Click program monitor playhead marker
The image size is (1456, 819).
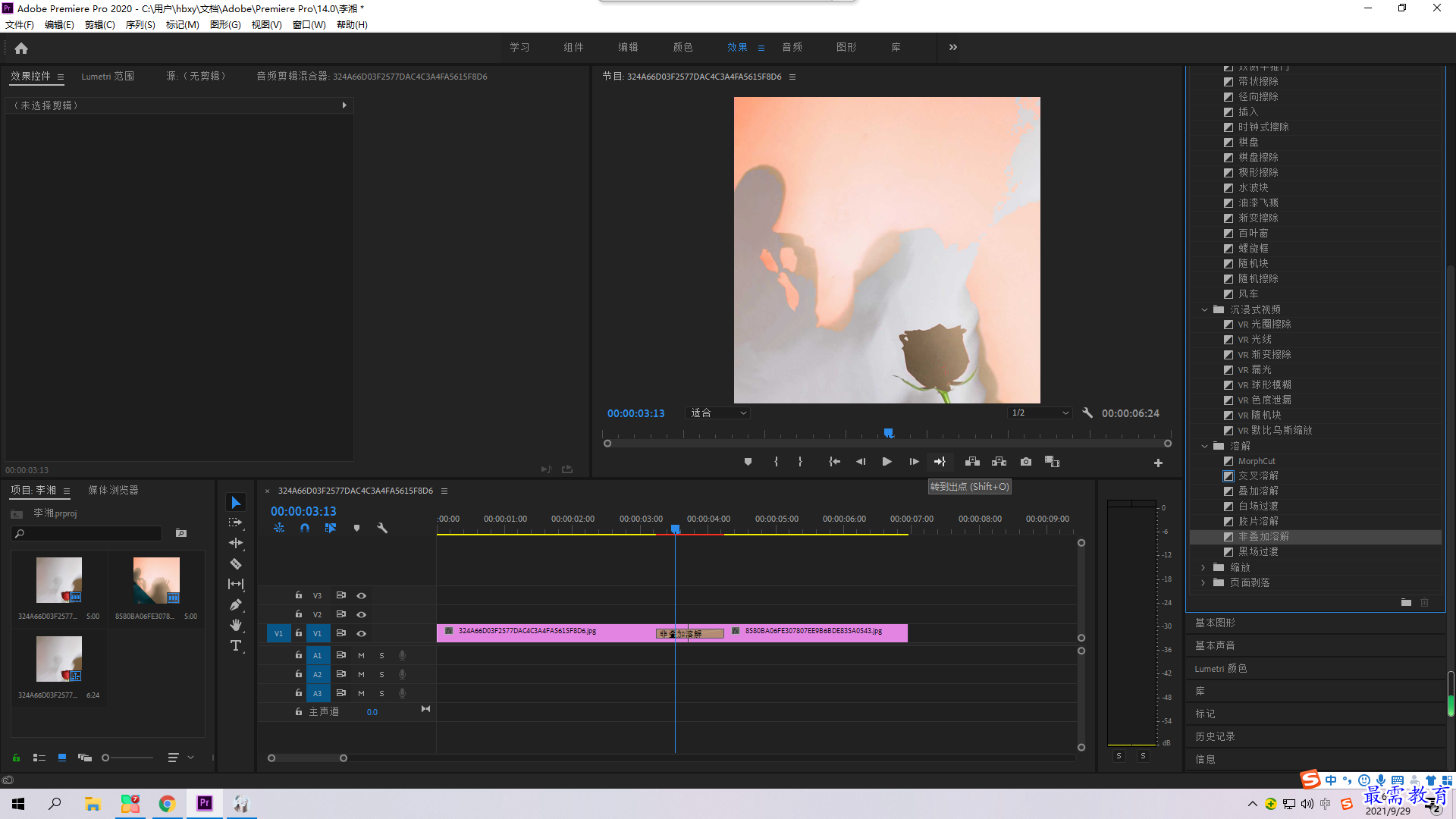(888, 433)
